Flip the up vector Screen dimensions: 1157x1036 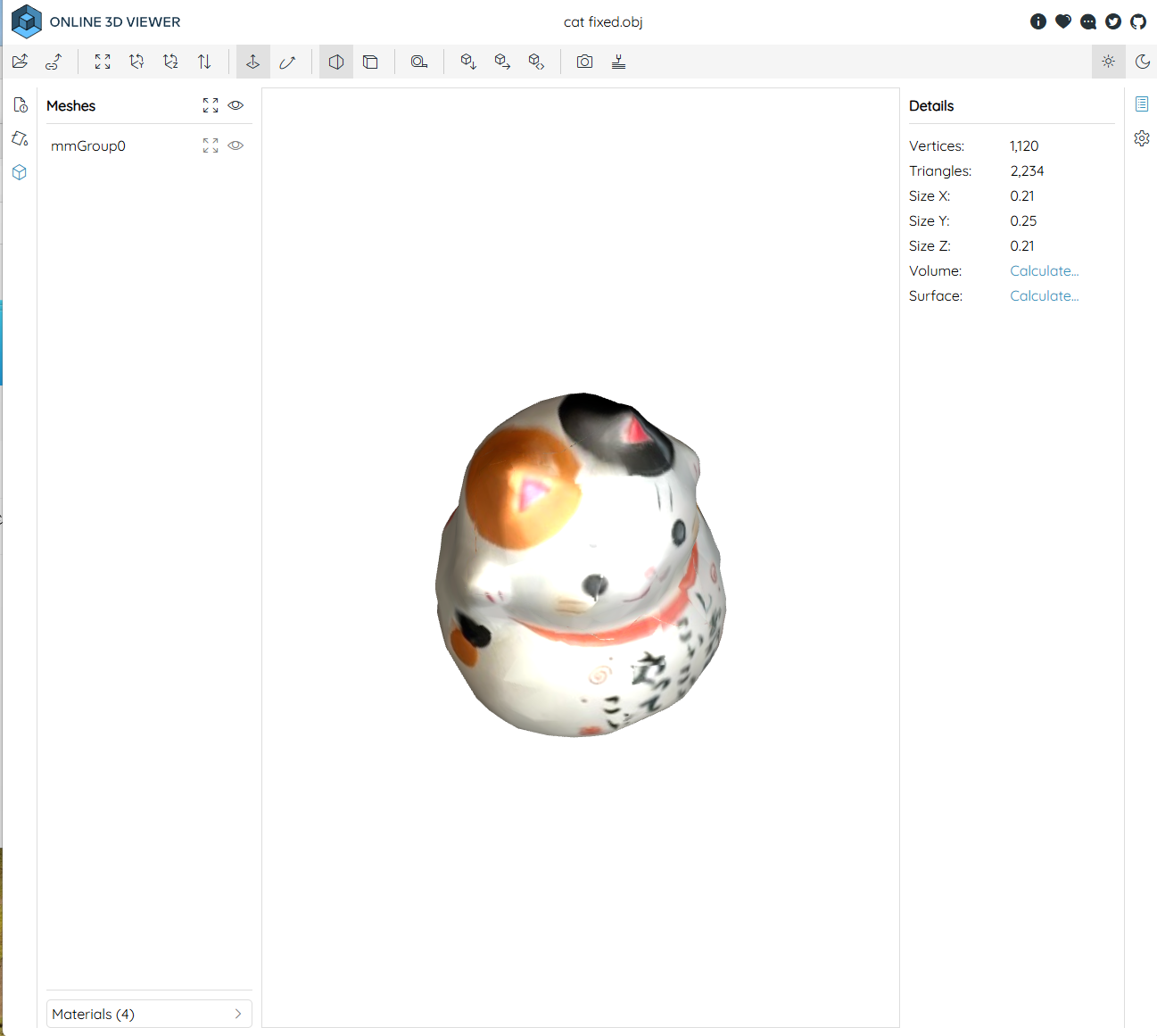(204, 62)
